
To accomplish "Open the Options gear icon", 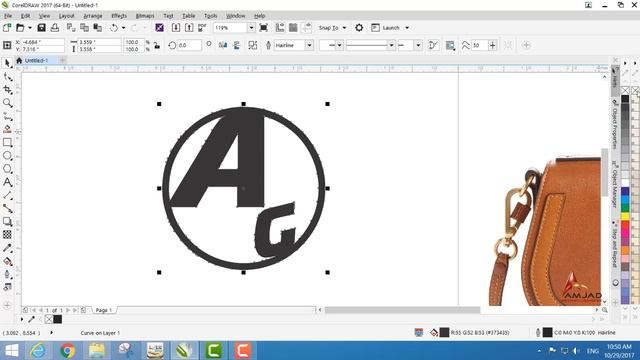I will point(359,28).
